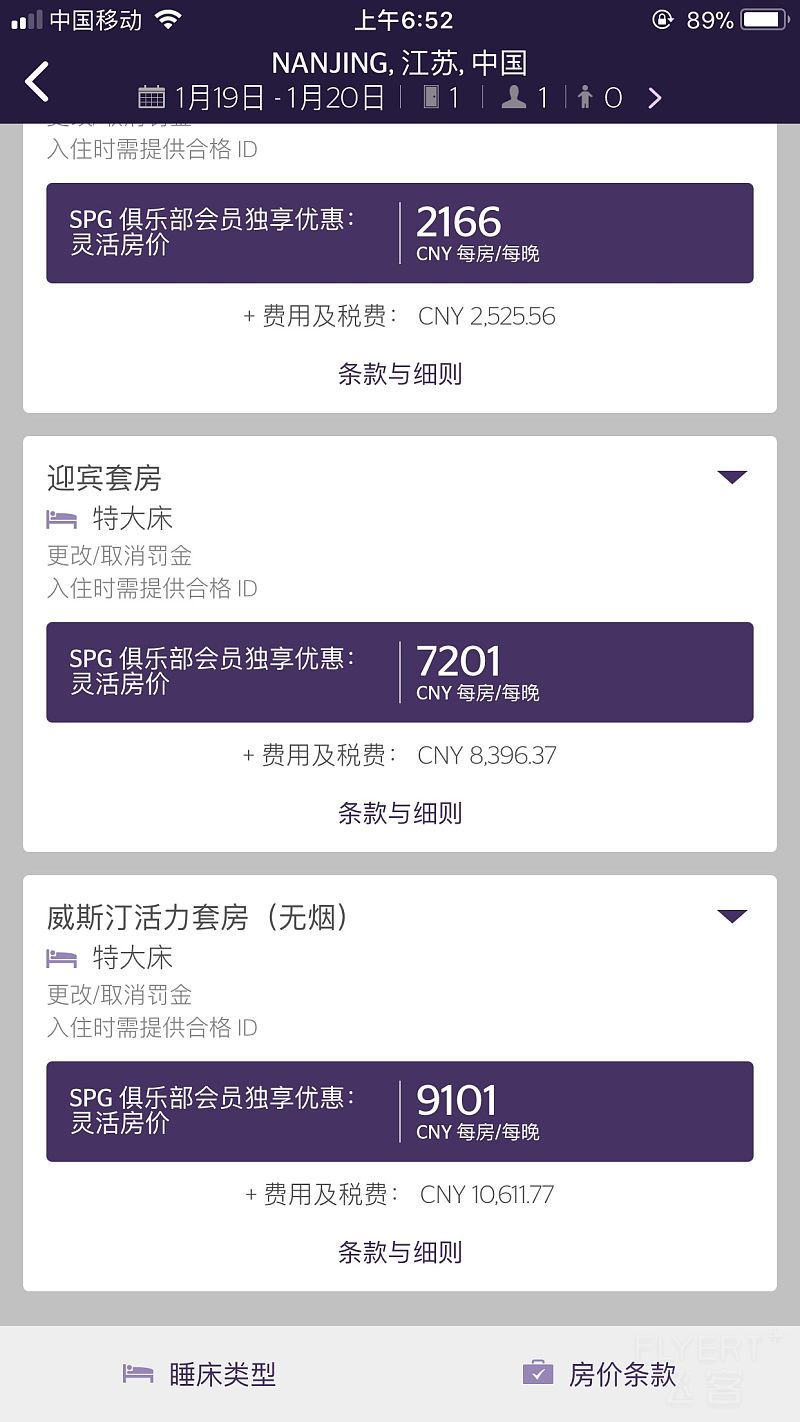Open 条款与细则 for 威斯汀活力套房
Image resolution: width=800 pixels, height=1422 pixels.
400,1252
